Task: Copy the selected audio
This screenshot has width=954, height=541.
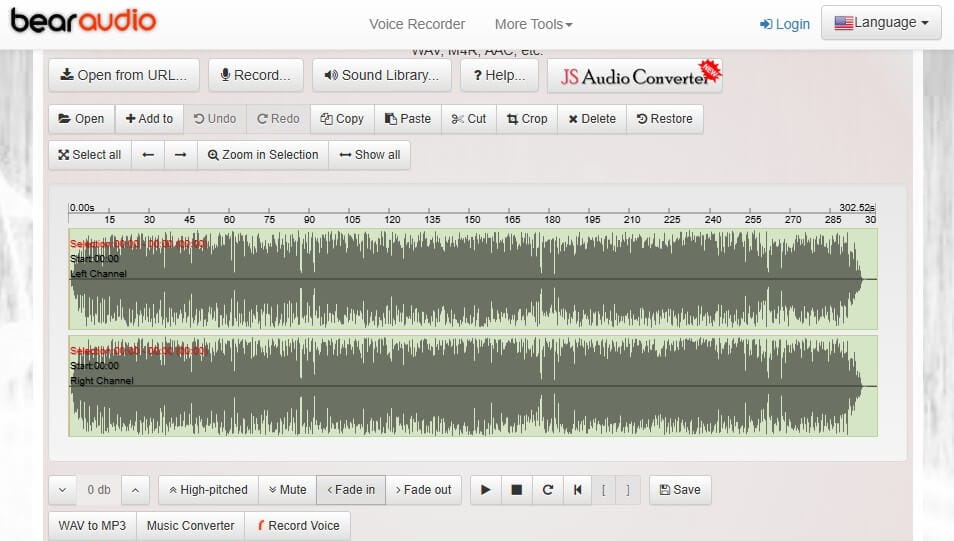Action: pyautogui.click(x=342, y=119)
